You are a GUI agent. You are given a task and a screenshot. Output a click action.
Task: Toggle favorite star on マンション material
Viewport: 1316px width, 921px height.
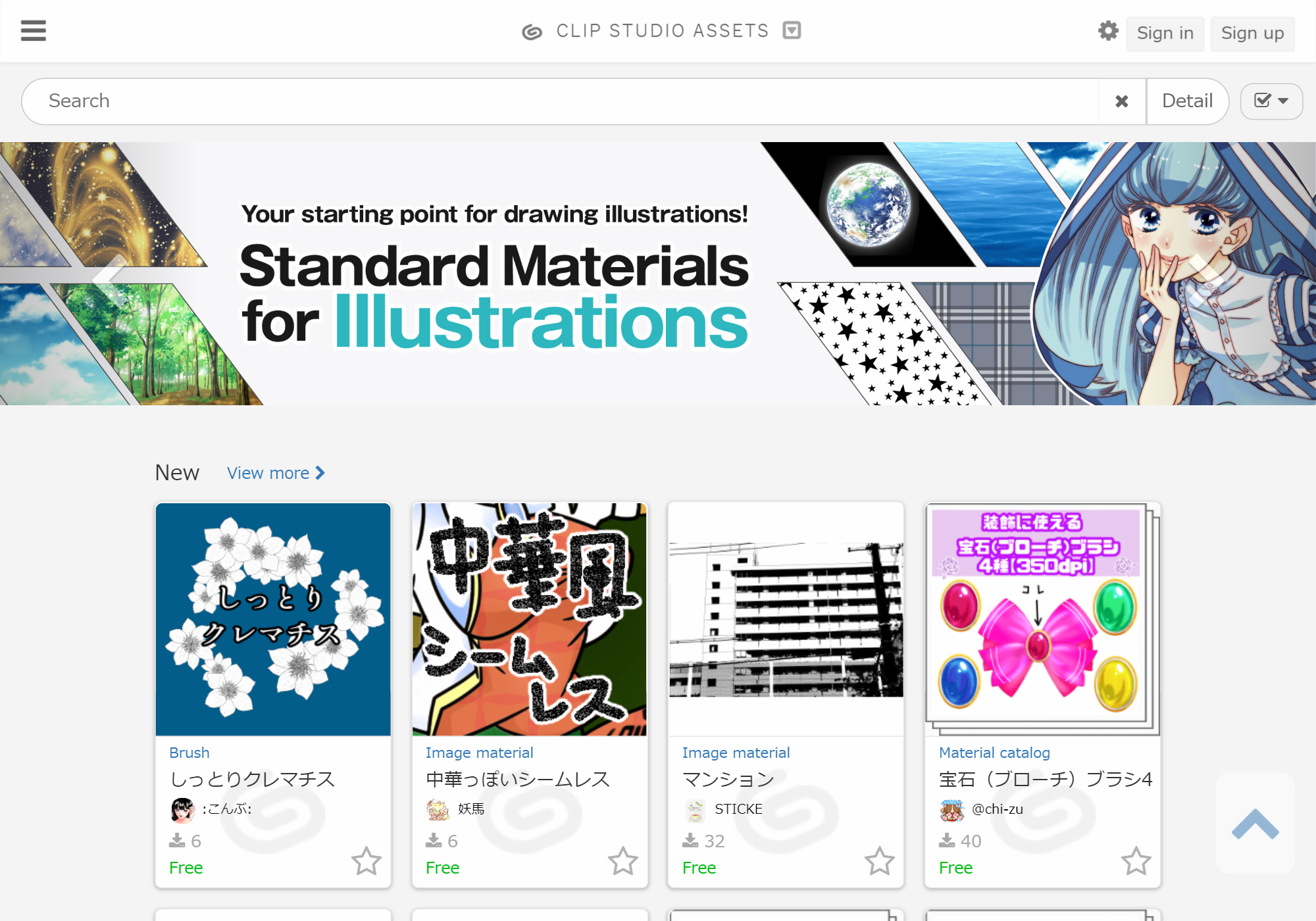click(879, 860)
